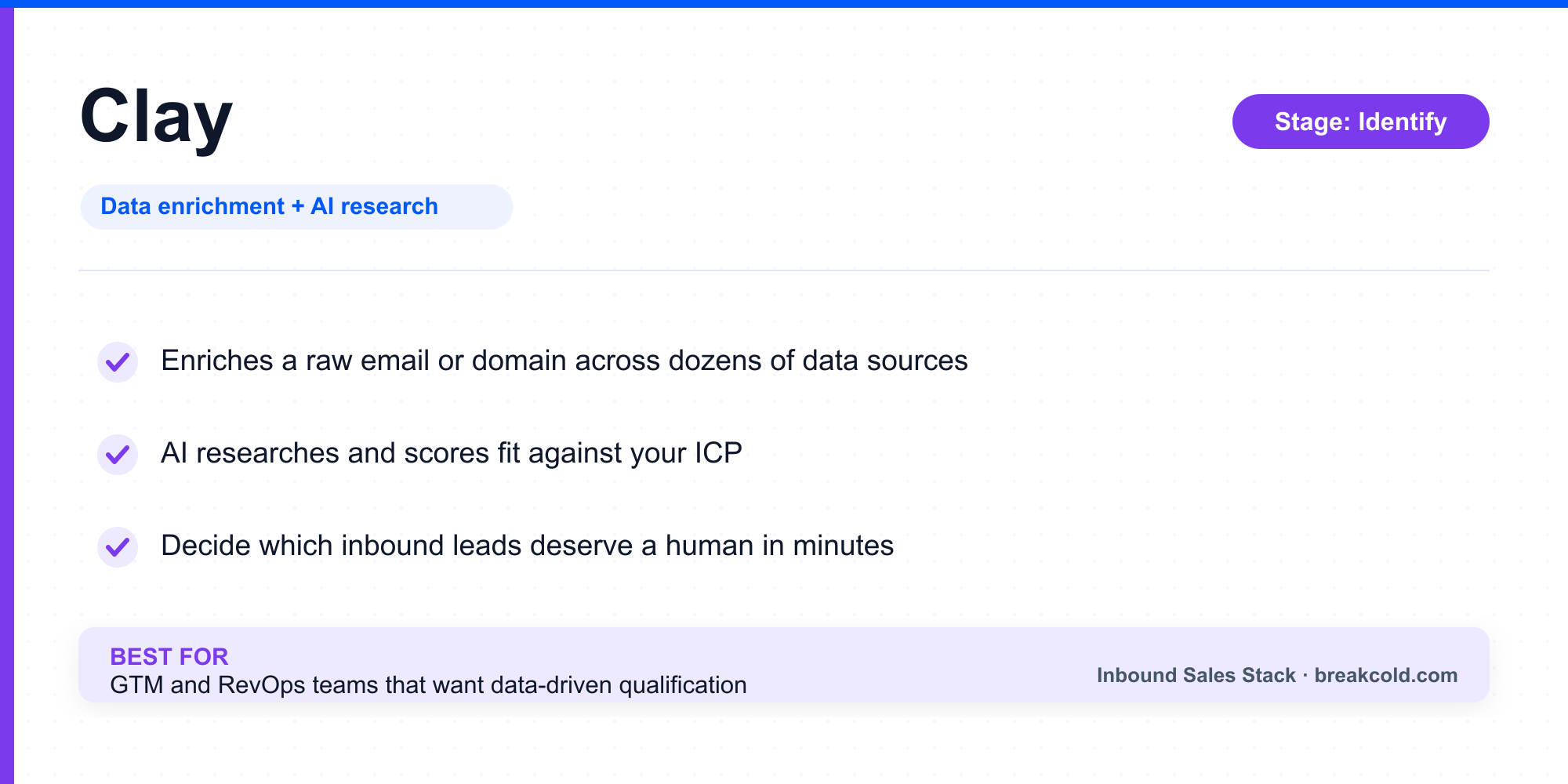
Task: Click the checkmark beside Decide which inbound leads
Action: click(118, 546)
